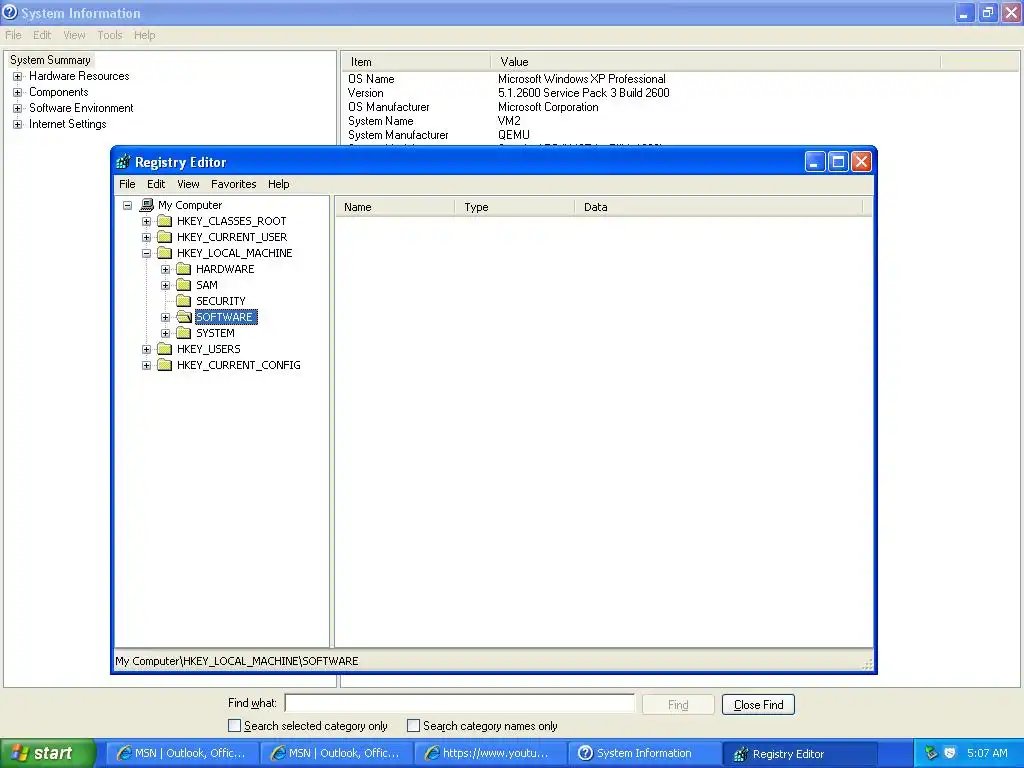
Task: Expand the SYSTEM registry key
Action: point(166,333)
